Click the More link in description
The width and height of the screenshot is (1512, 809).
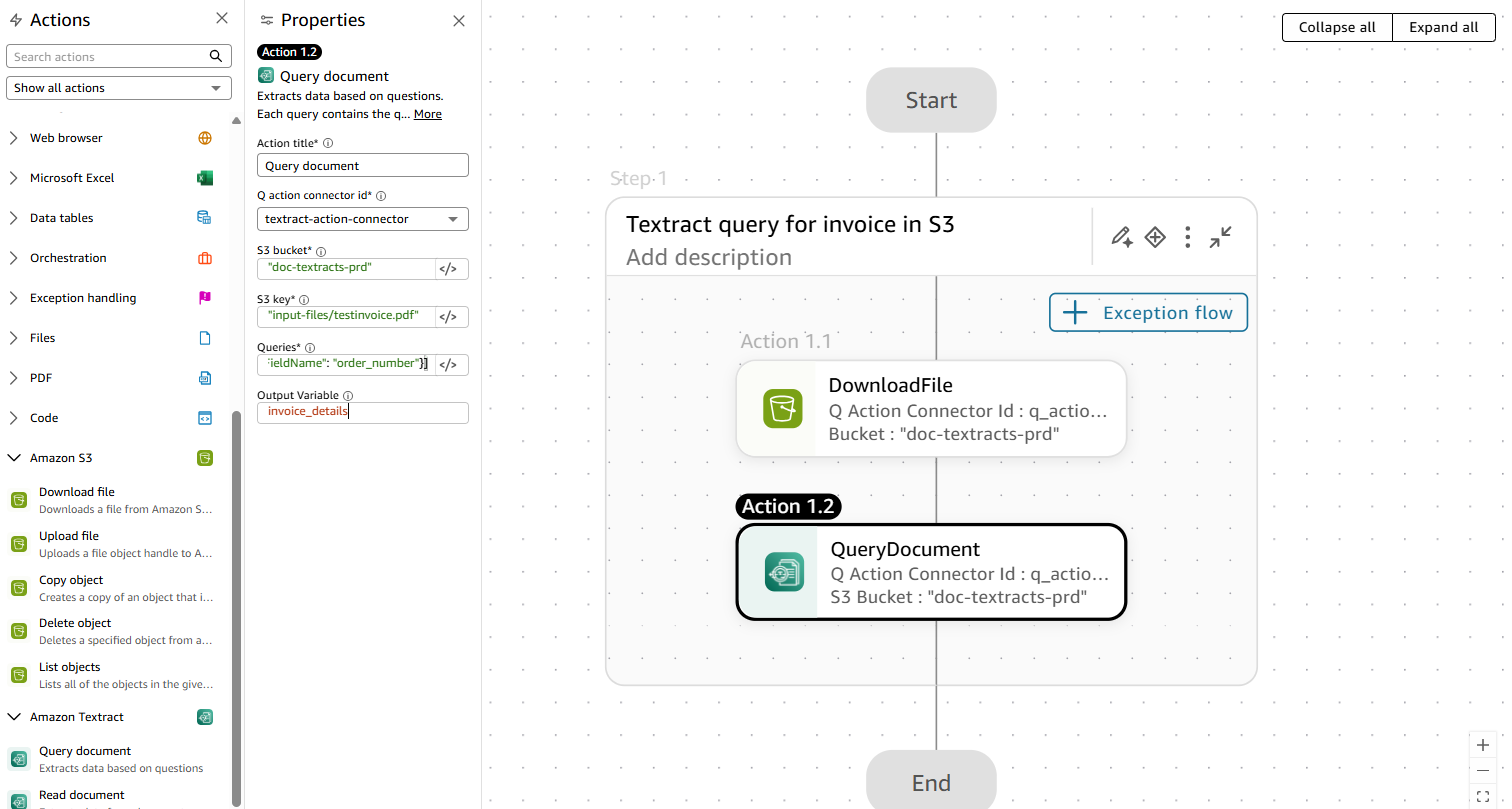coord(428,114)
